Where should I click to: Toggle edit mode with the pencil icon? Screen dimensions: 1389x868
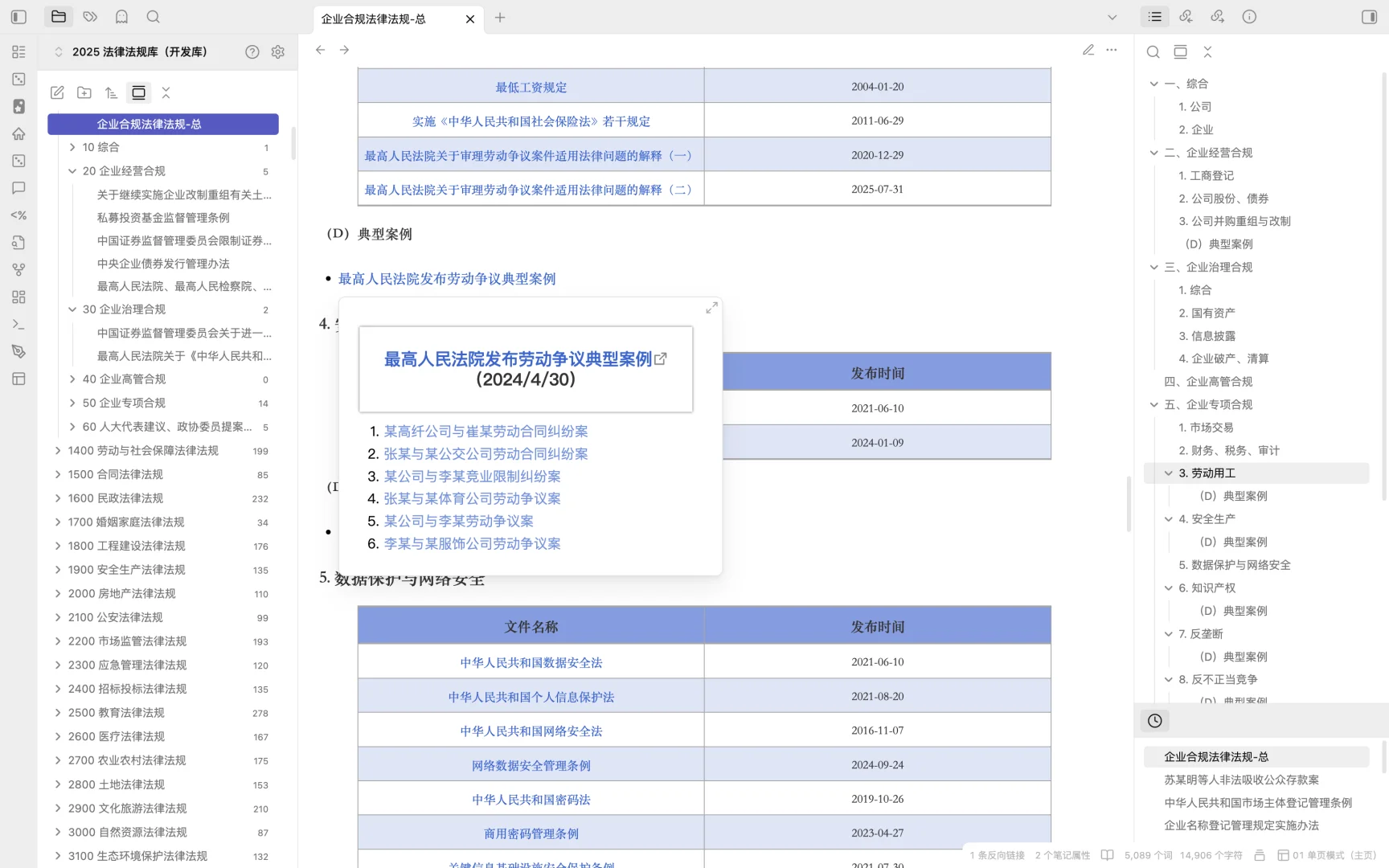1088,50
